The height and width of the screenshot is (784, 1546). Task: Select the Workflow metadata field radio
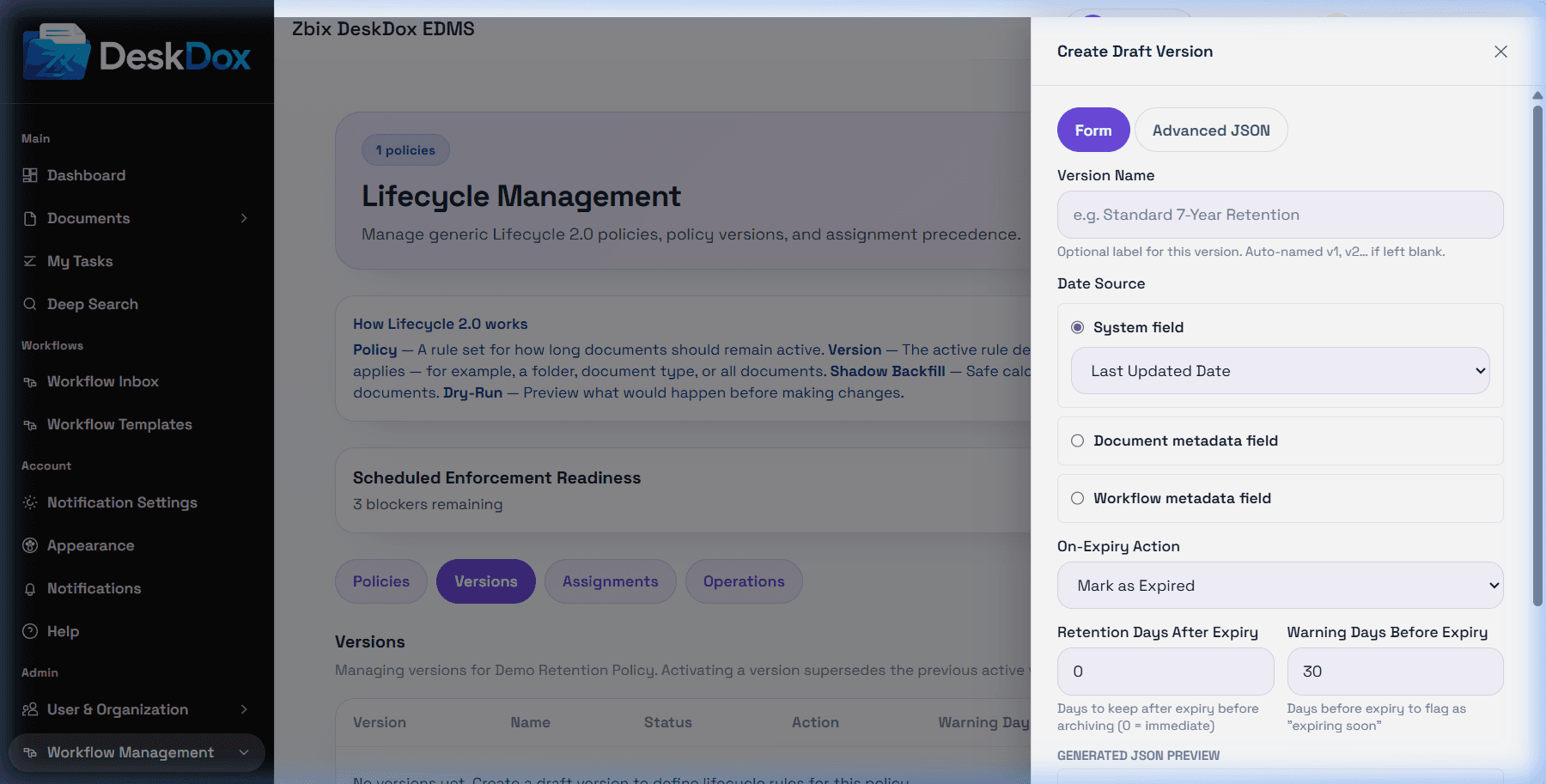(1077, 498)
